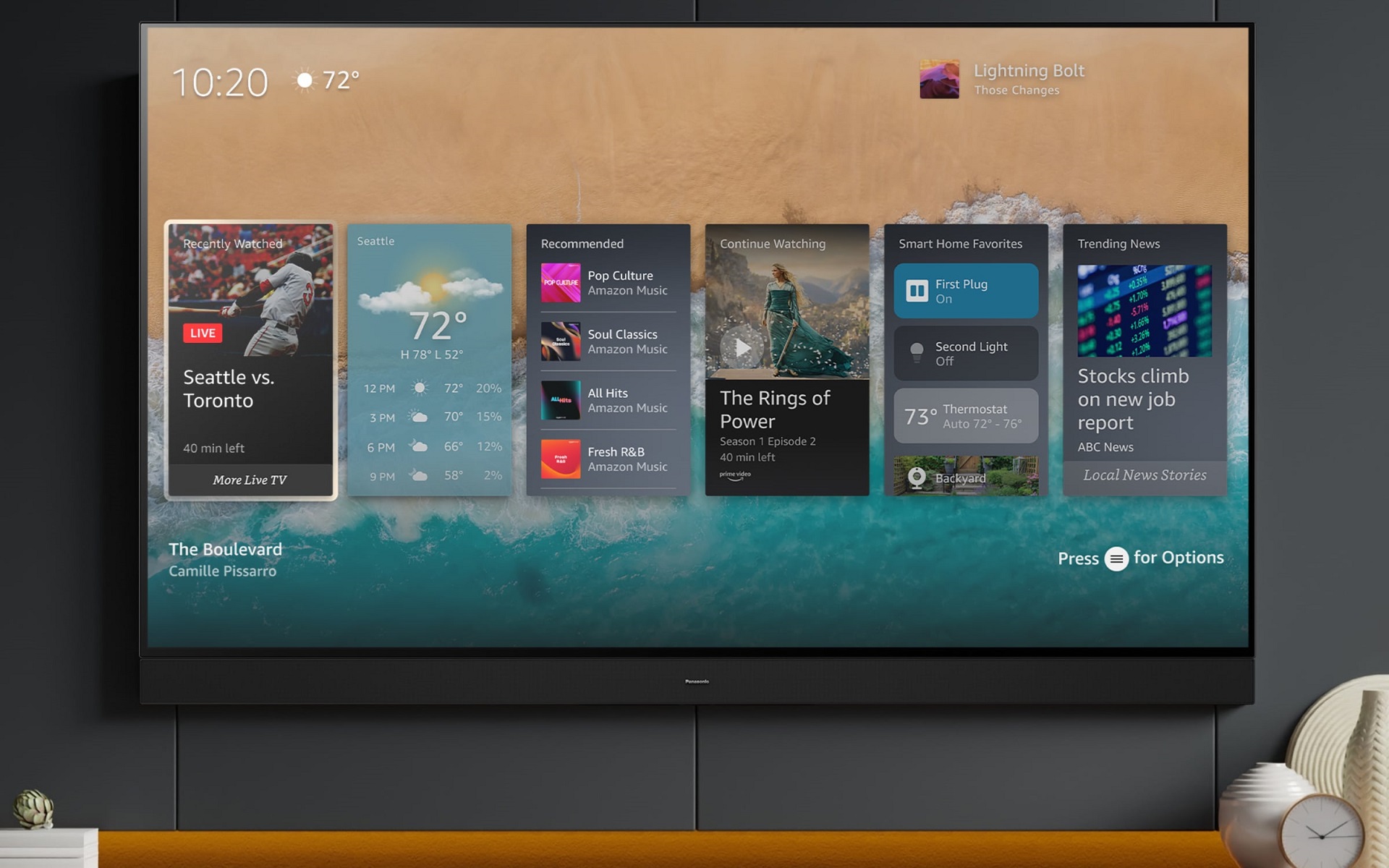Click the Seattle location label

tap(375, 241)
